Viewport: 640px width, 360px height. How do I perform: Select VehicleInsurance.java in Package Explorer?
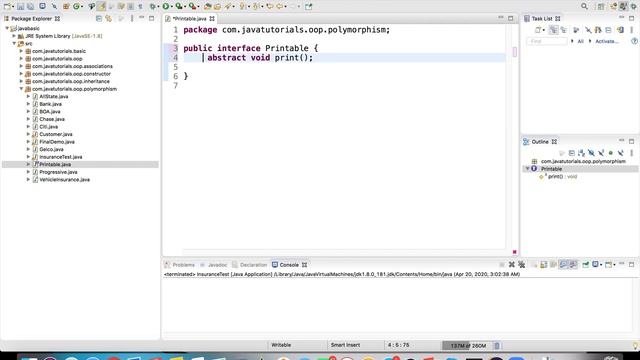click(x=64, y=180)
